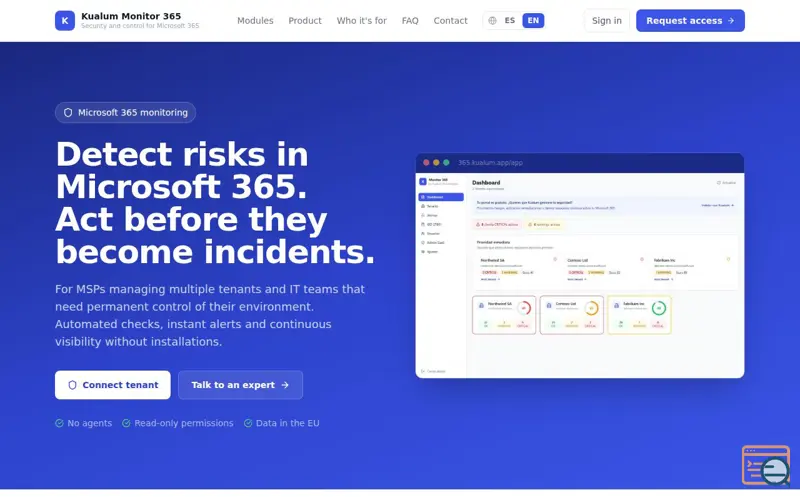800x500 pixels.
Task: Click Talk to an expert
Action: 240,385
